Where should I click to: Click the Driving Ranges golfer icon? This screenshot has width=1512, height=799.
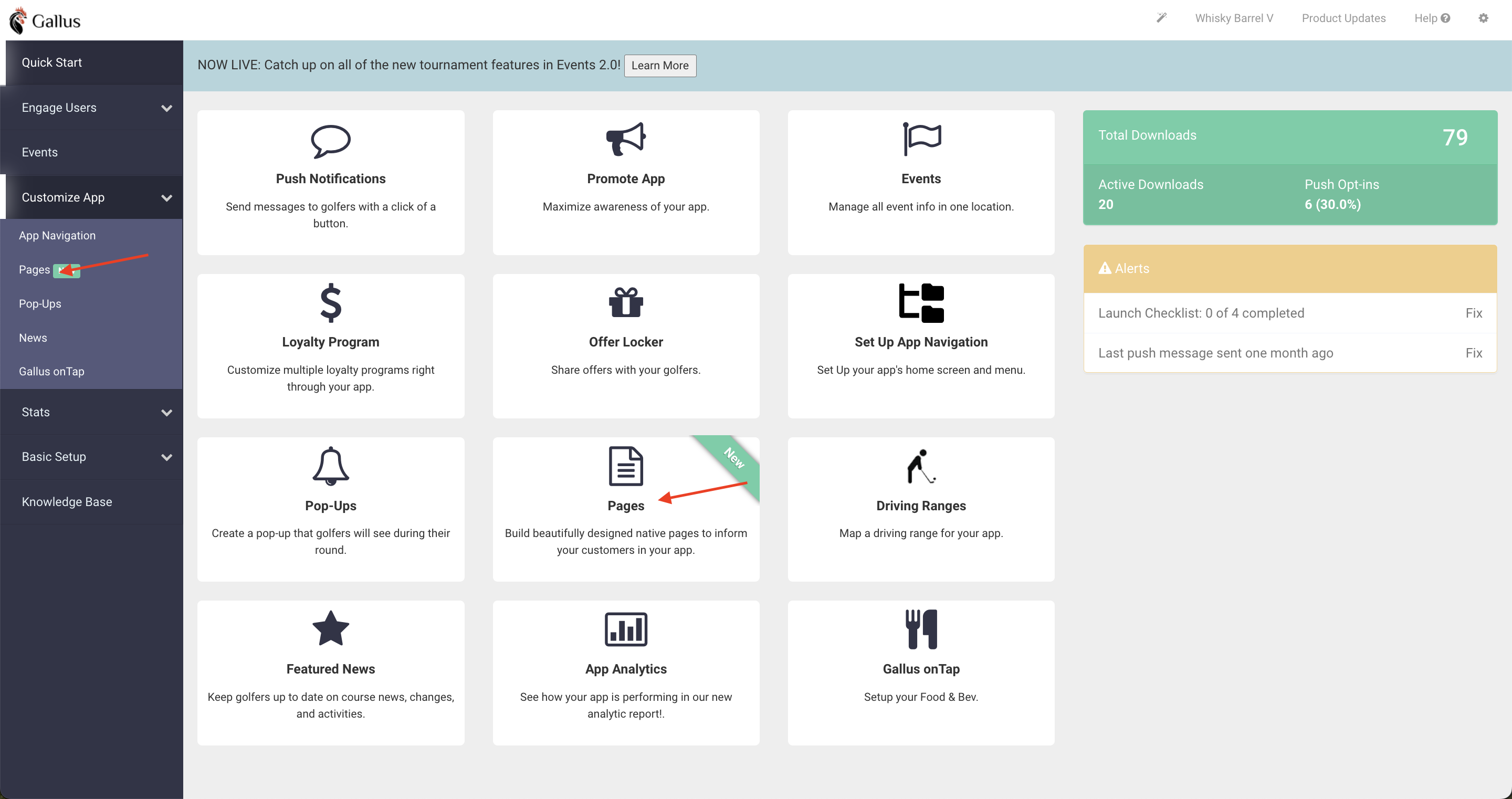coord(921,466)
